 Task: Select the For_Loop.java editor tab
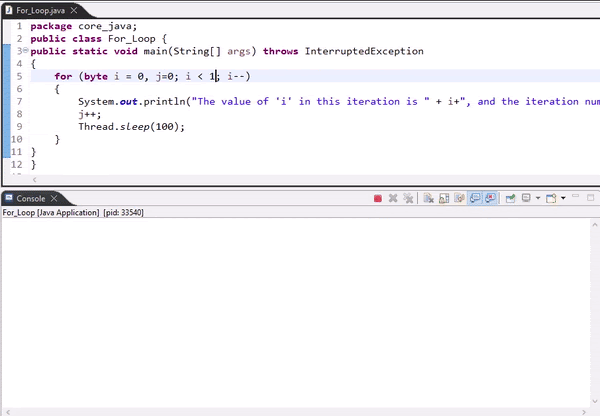(41, 10)
